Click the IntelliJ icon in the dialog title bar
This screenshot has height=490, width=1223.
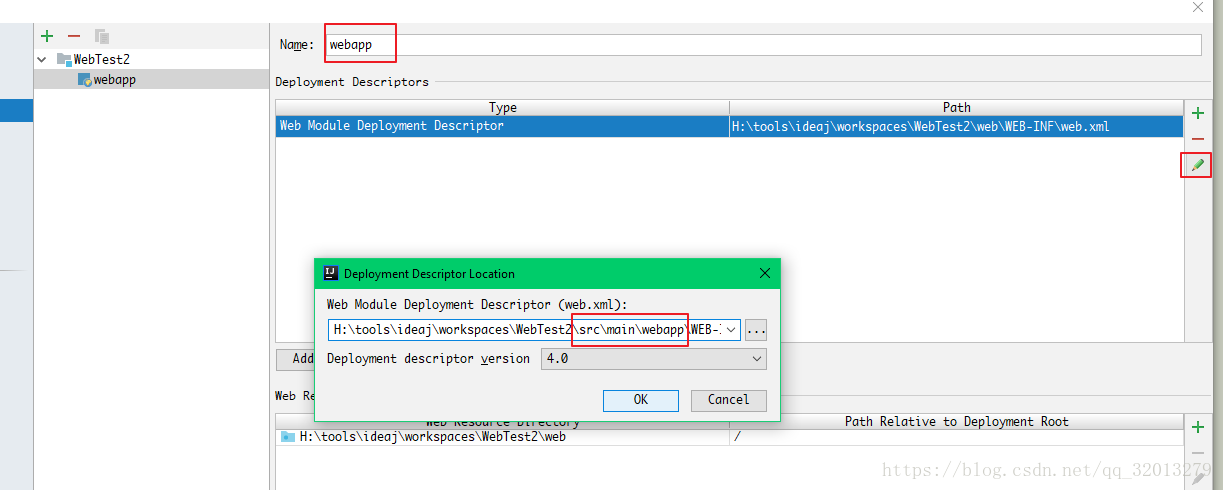click(331, 273)
